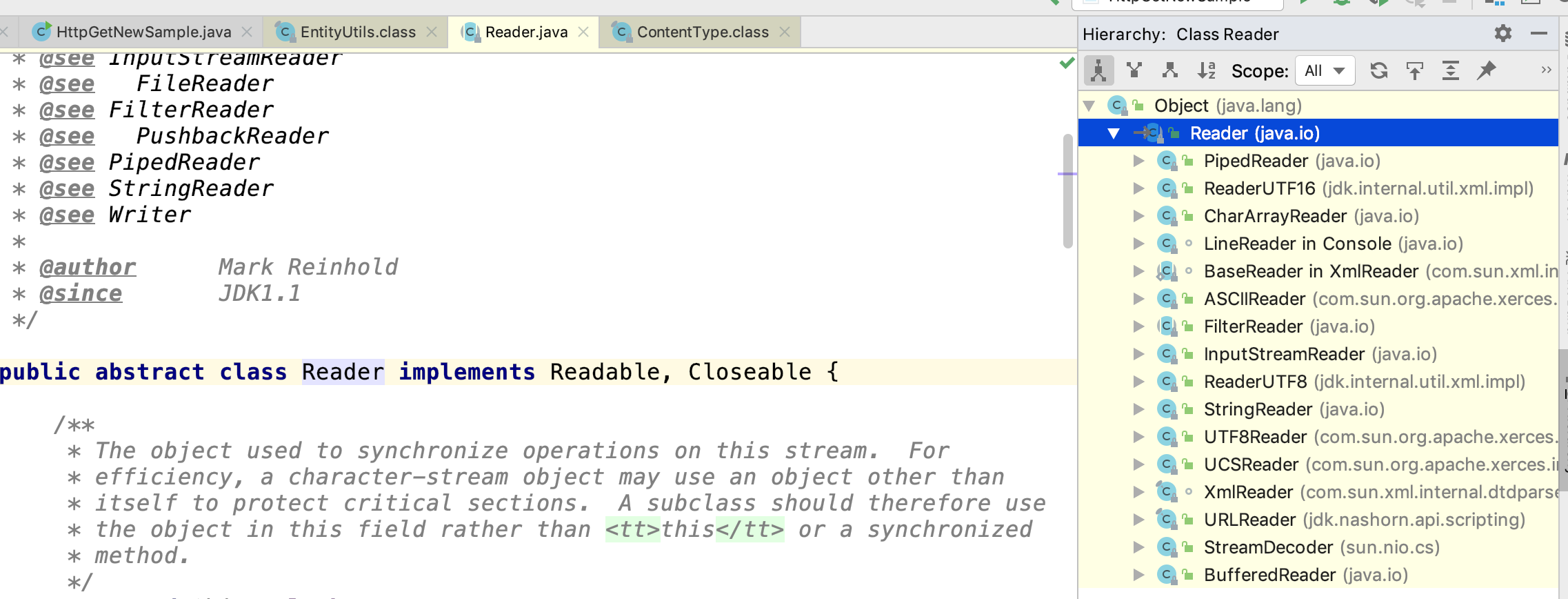Click the @author Javadoc tag
Image resolution: width=1568 pixels, height=599 pixels.
88,267
